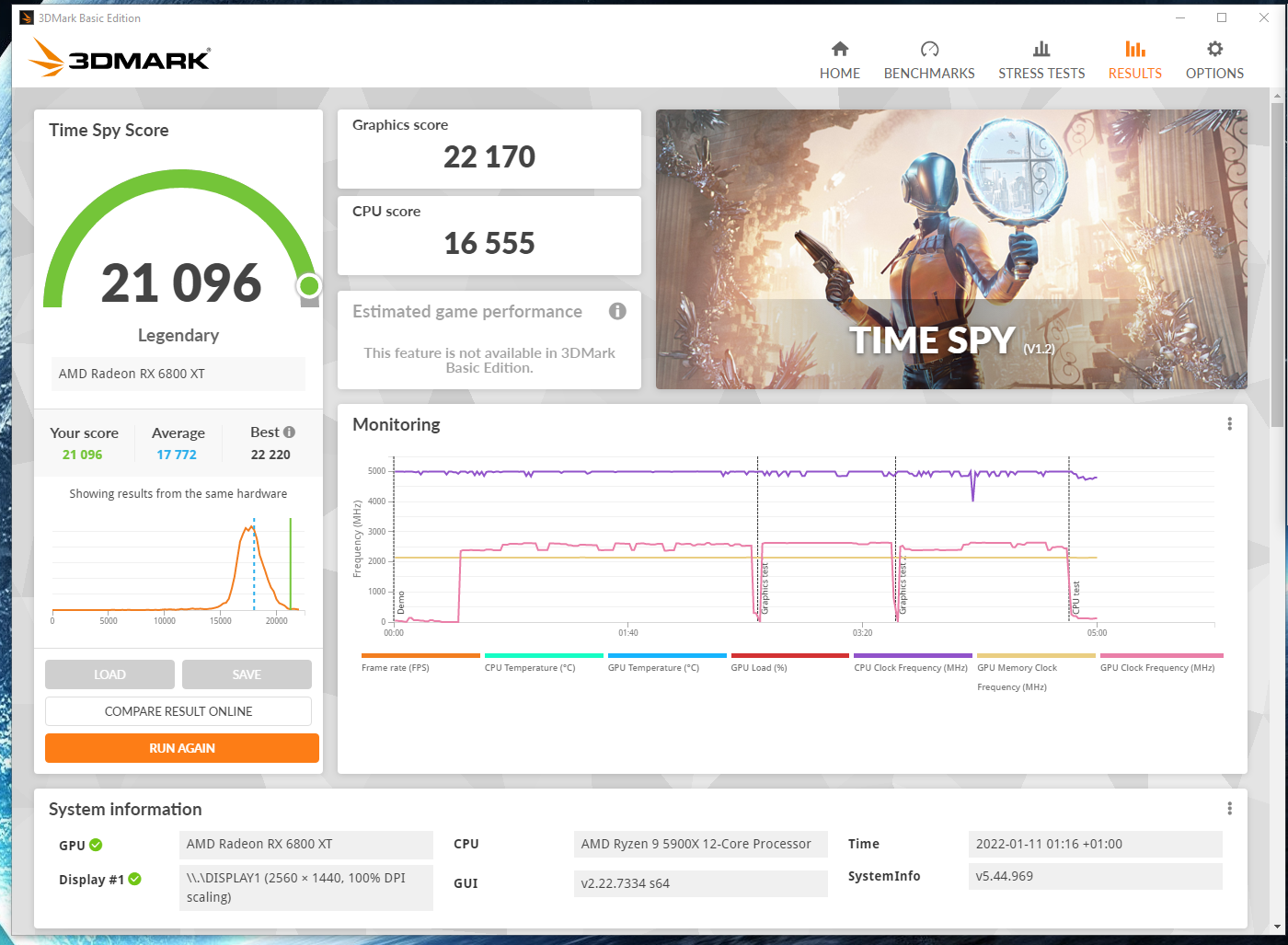Toggle the GPU Temperature legend entry
This screenshot has height=945, width=1288.
point(667,663)
